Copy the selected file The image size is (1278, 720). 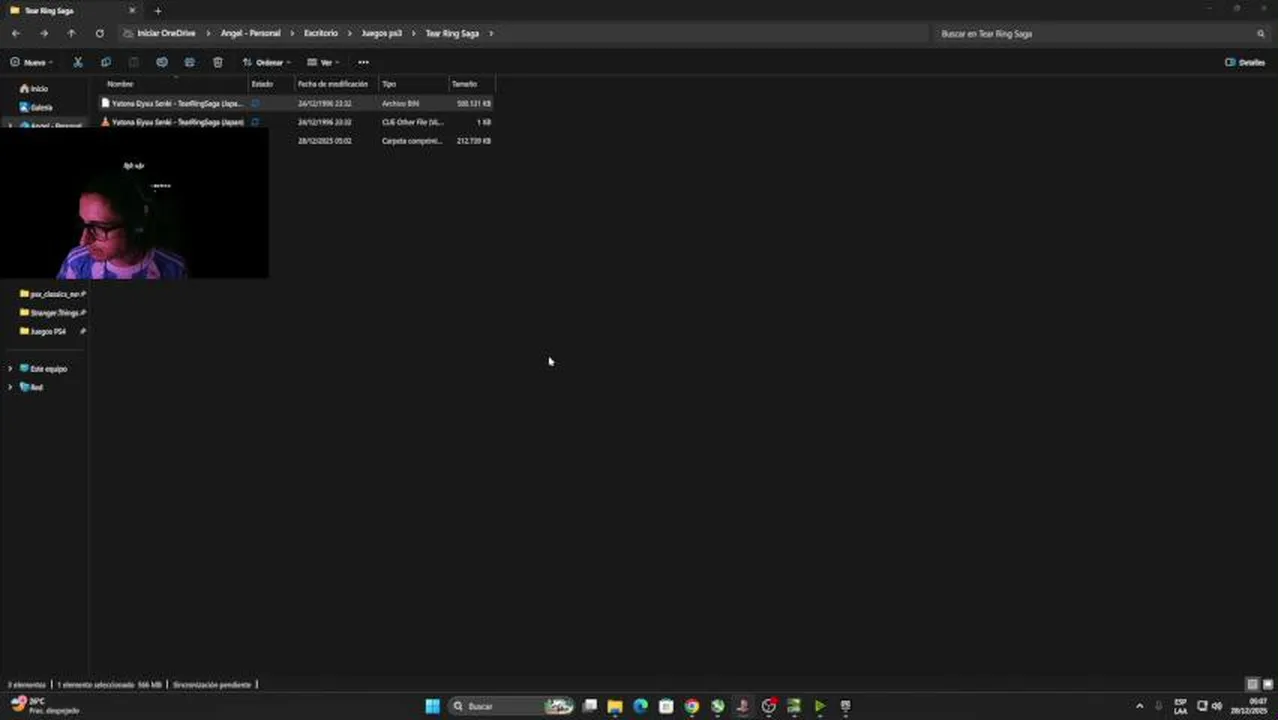106,62
